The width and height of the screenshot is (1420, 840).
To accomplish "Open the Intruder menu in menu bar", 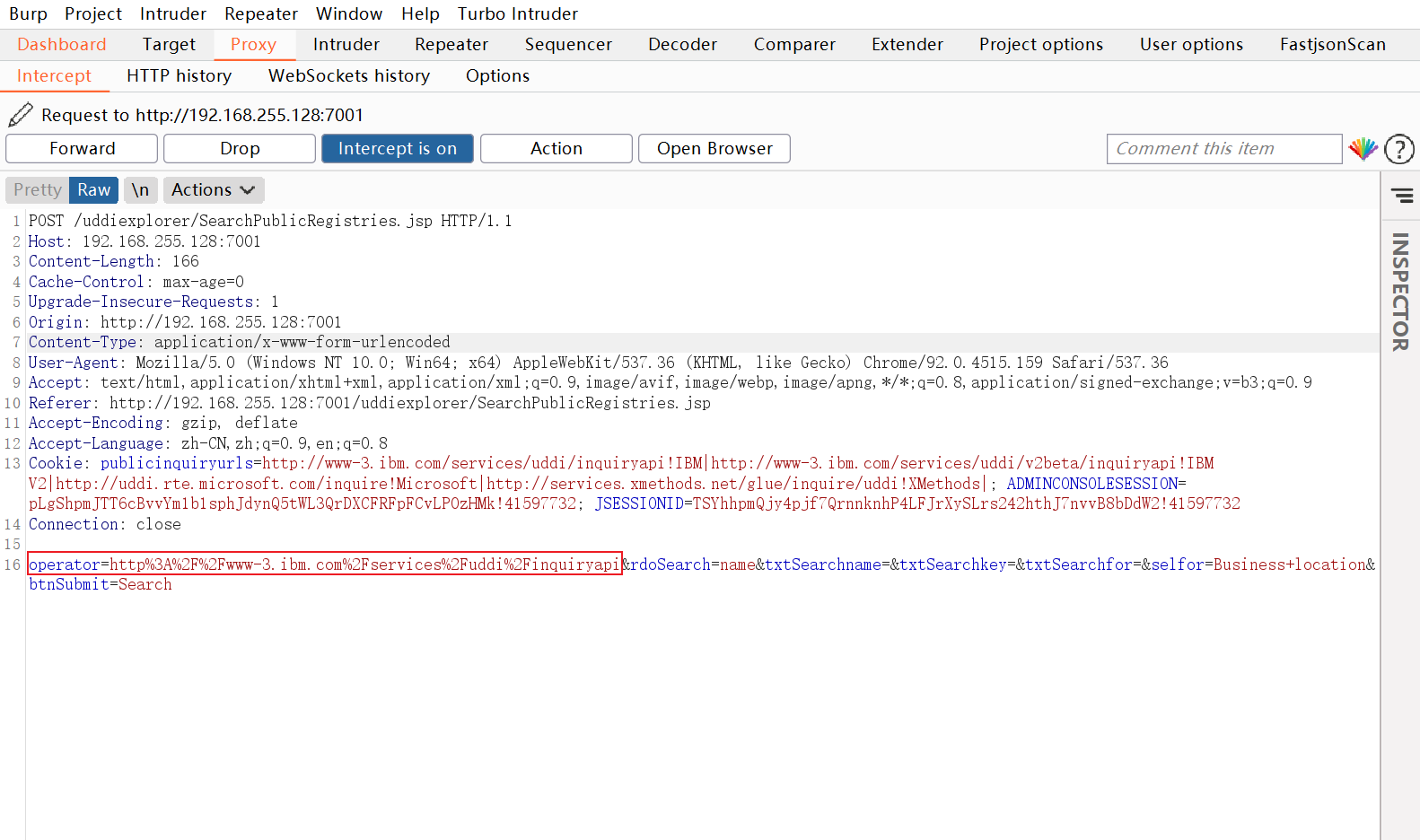I will pyautogui.click(x=173, y=13).
